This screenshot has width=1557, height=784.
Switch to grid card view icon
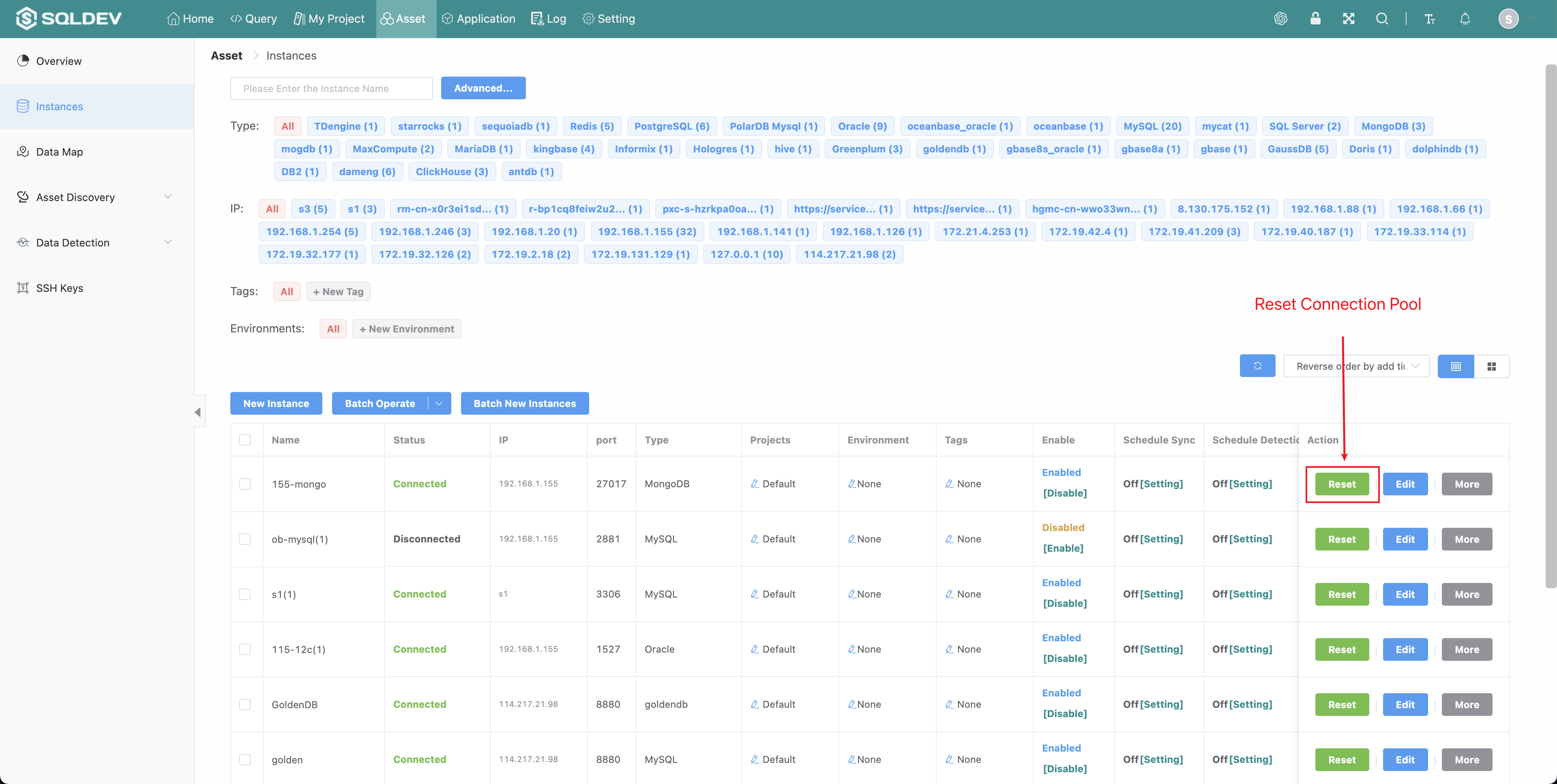(1491, 366)
